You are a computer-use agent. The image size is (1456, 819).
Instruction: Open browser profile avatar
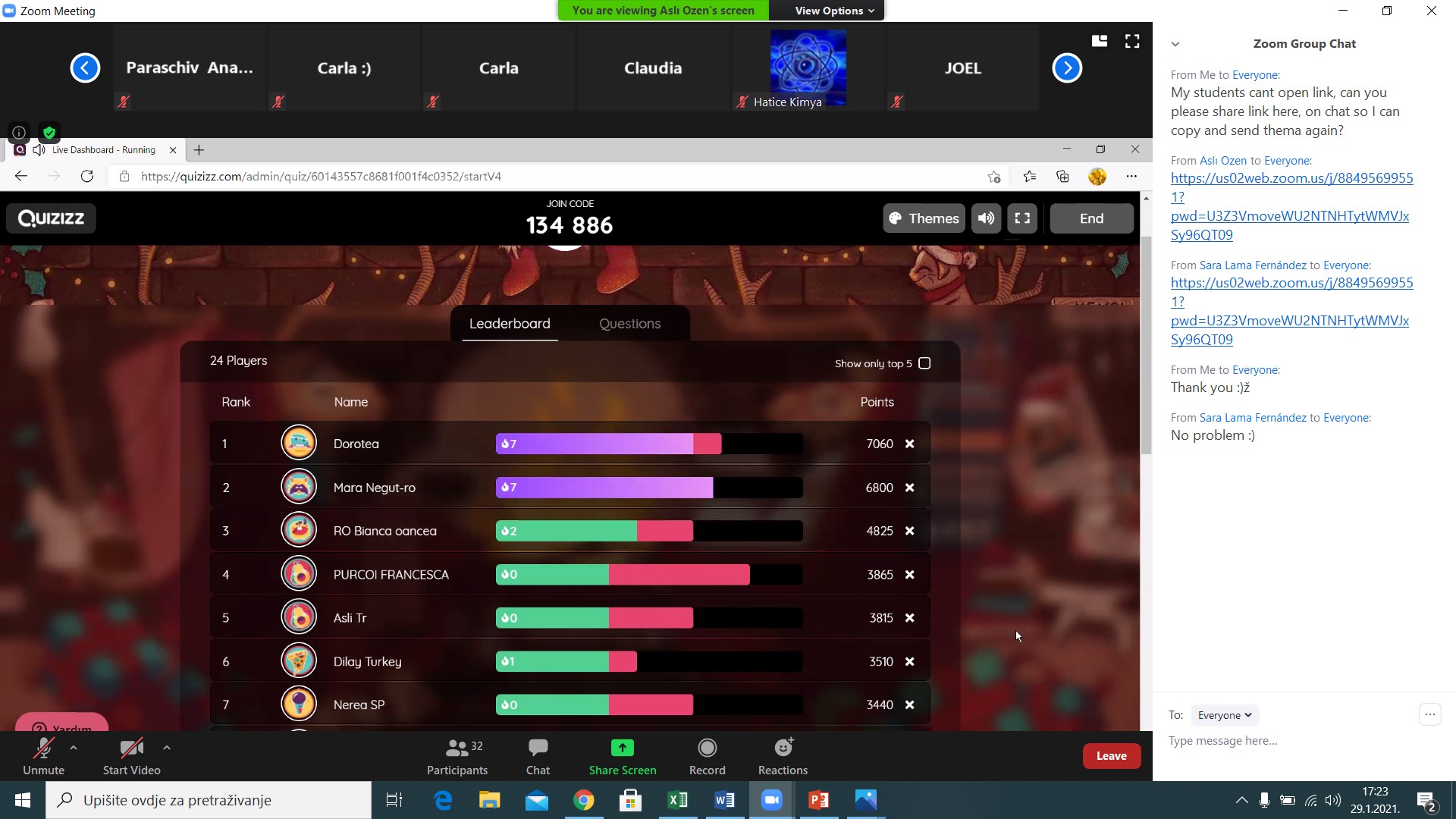point(1097,176)
